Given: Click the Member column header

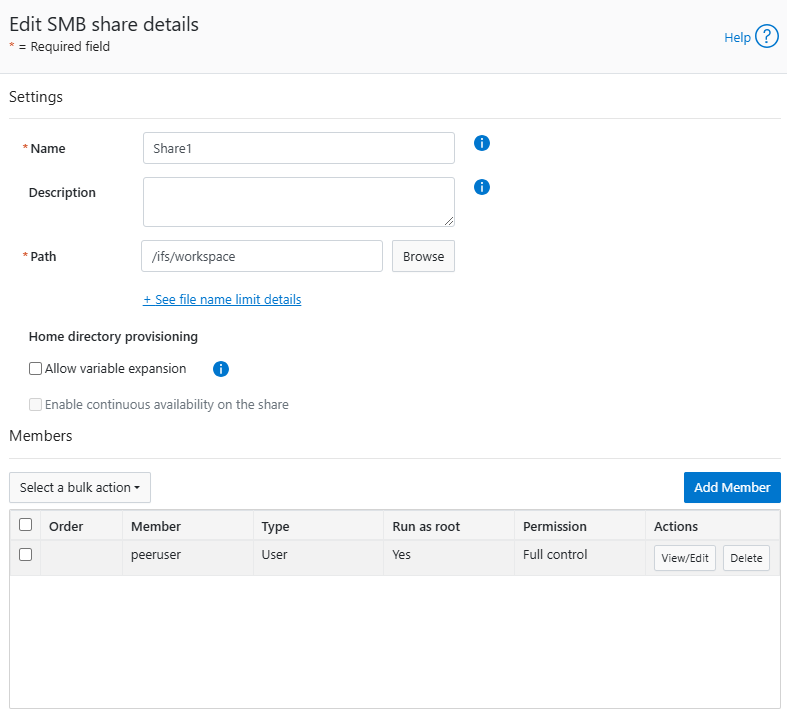Looking at the screenshot, I should (x=156, y=526).
